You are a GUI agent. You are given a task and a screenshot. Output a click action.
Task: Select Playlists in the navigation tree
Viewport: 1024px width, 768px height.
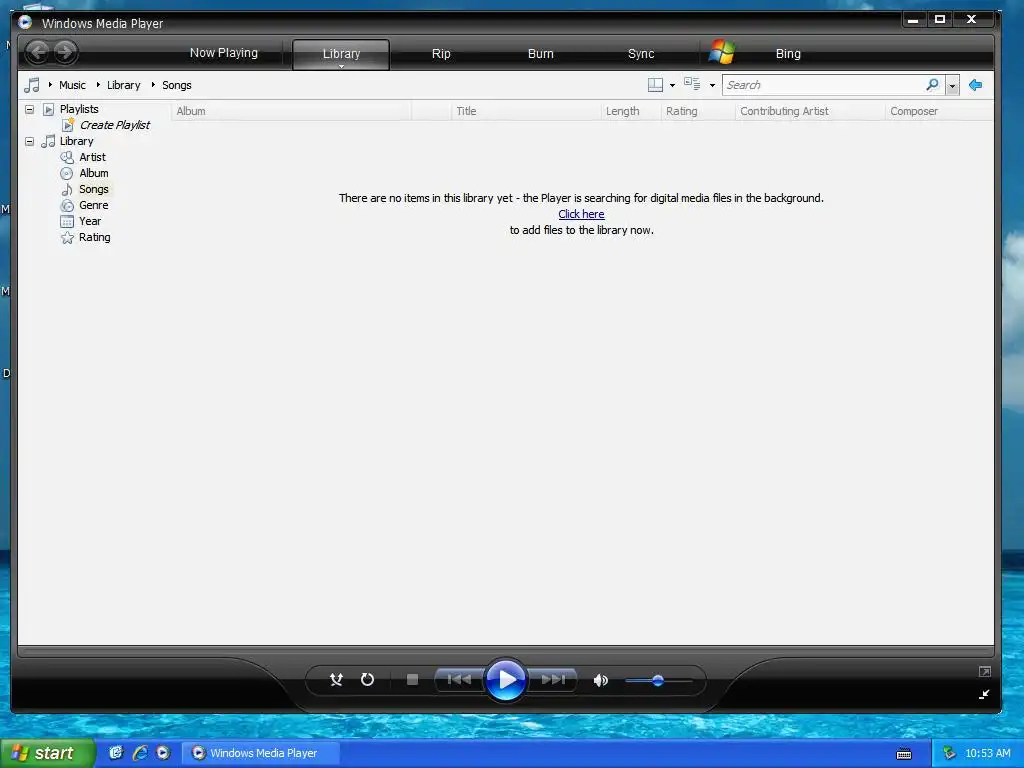pyautogui.click(x=79, y=109)
